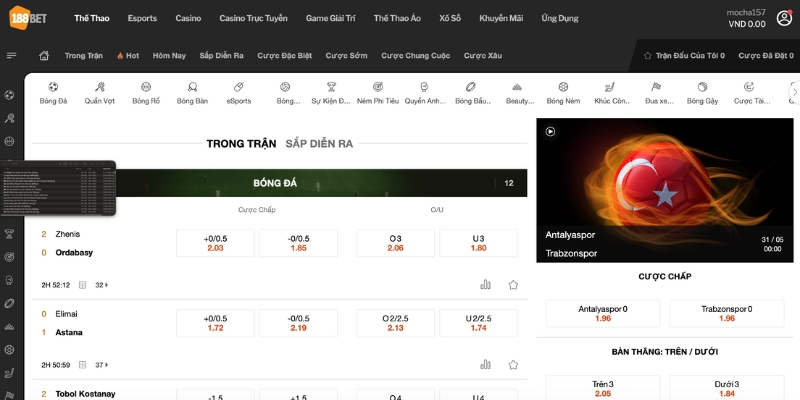
Task: Open statistics for Zhenis vs Ordabasy
Action: (x=485, y=285)
